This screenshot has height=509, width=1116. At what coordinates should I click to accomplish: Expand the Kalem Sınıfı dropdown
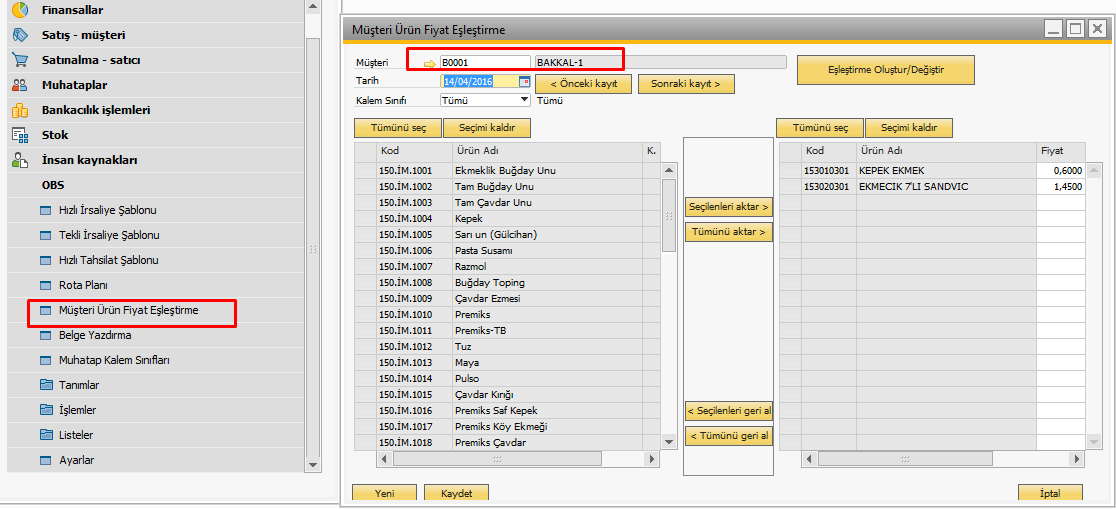click(524, 100)
